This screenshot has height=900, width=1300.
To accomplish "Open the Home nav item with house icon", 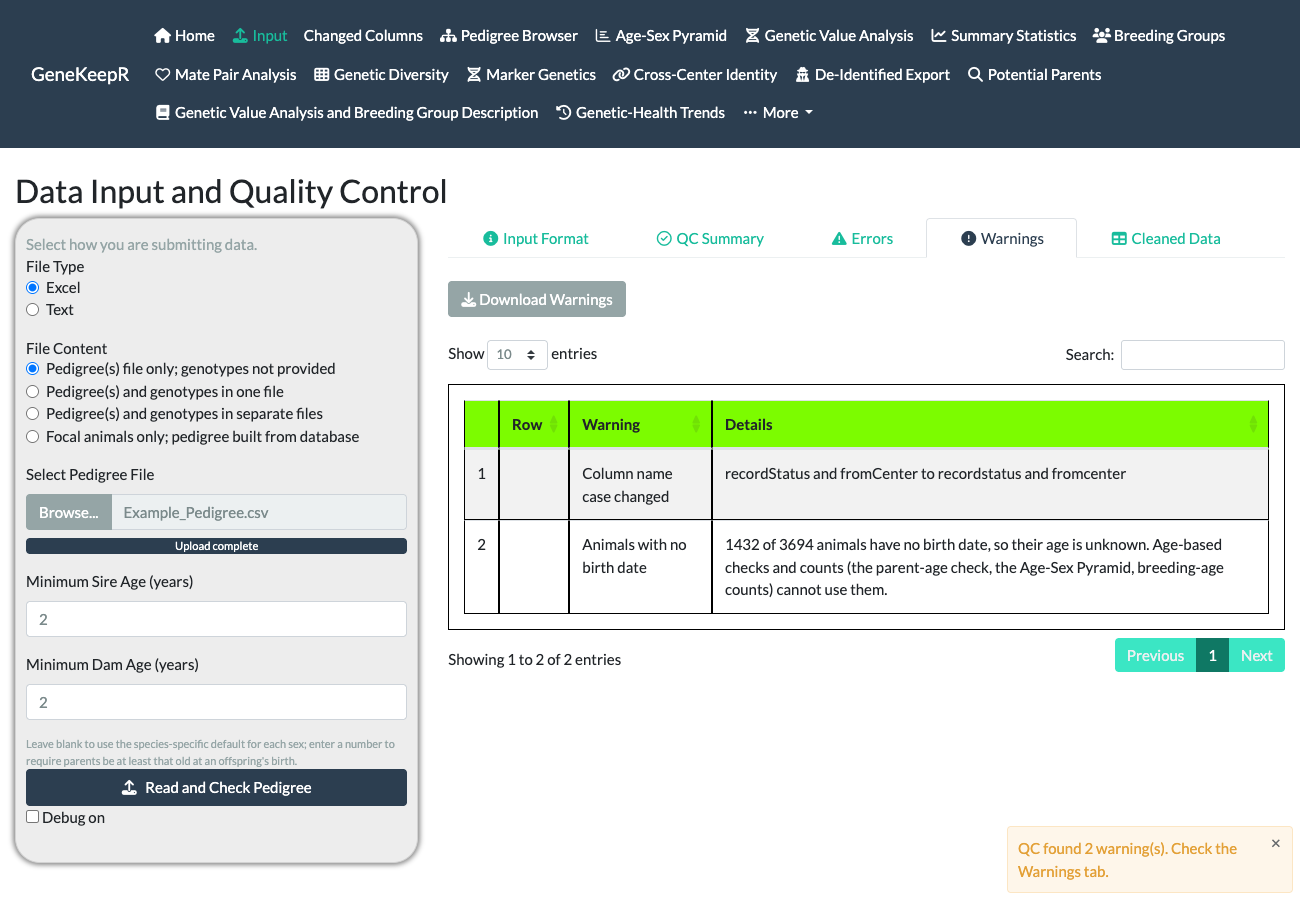I will tap(184, 35).
